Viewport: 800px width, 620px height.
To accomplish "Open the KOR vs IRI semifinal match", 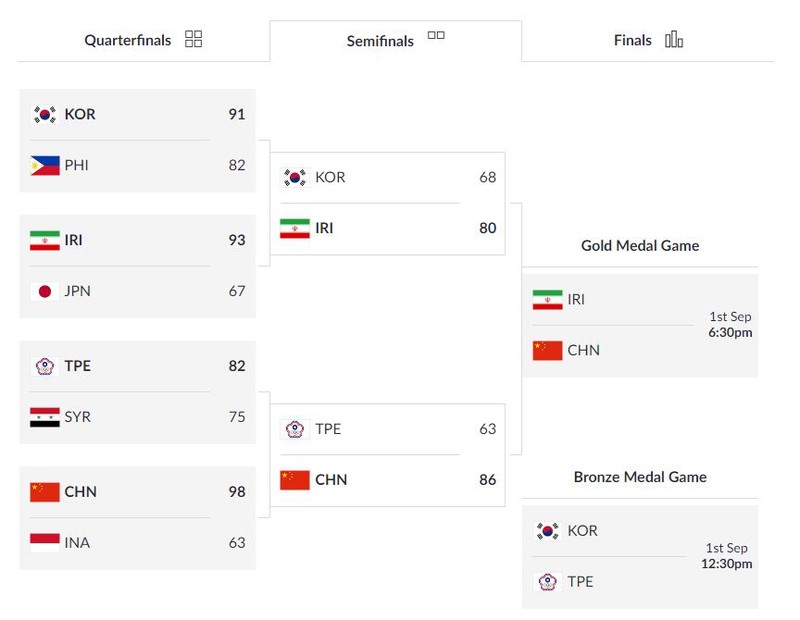I will (x=387, y=203).
